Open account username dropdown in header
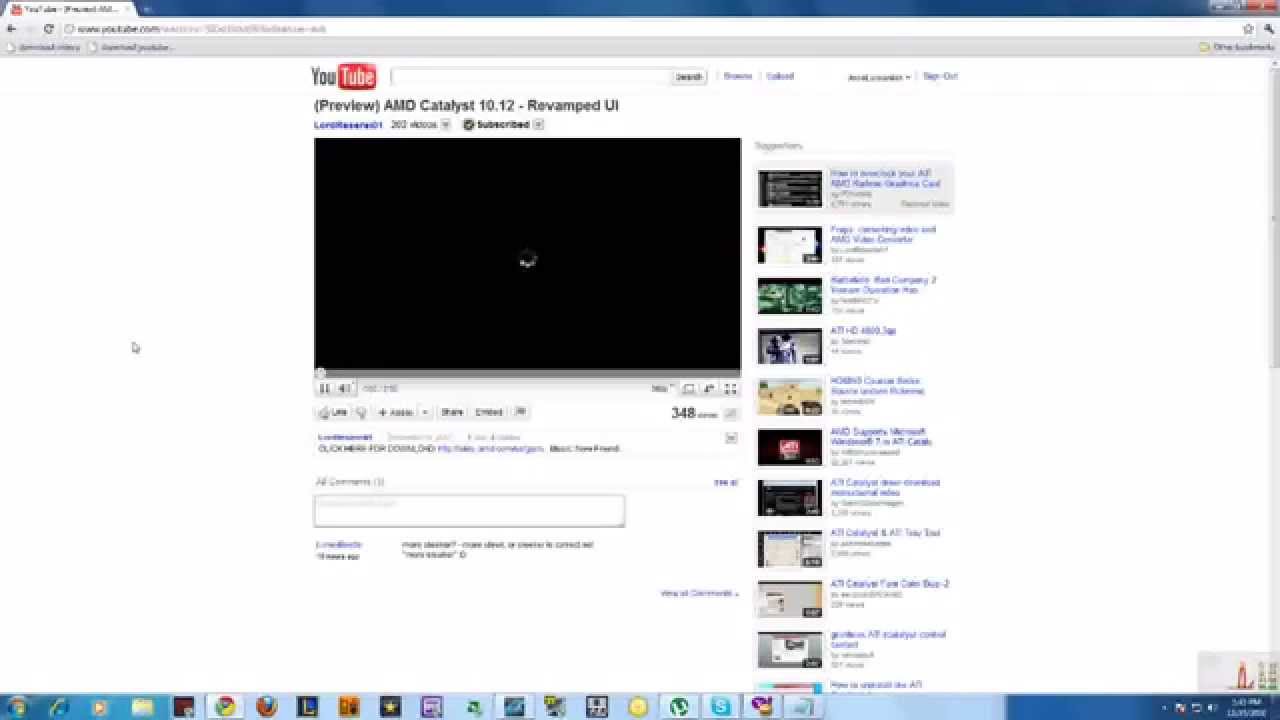Screen dimensions: 1280x720 point(879,77)
